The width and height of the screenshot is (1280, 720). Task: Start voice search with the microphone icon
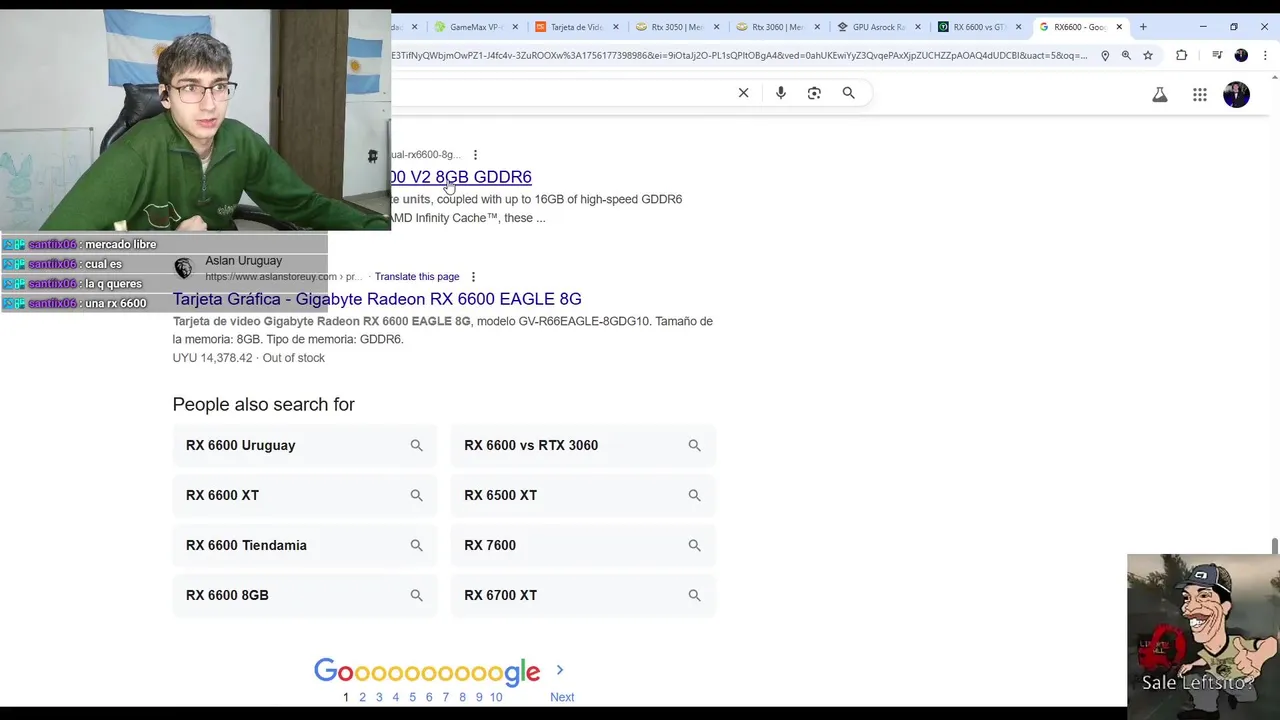point(781,93)
